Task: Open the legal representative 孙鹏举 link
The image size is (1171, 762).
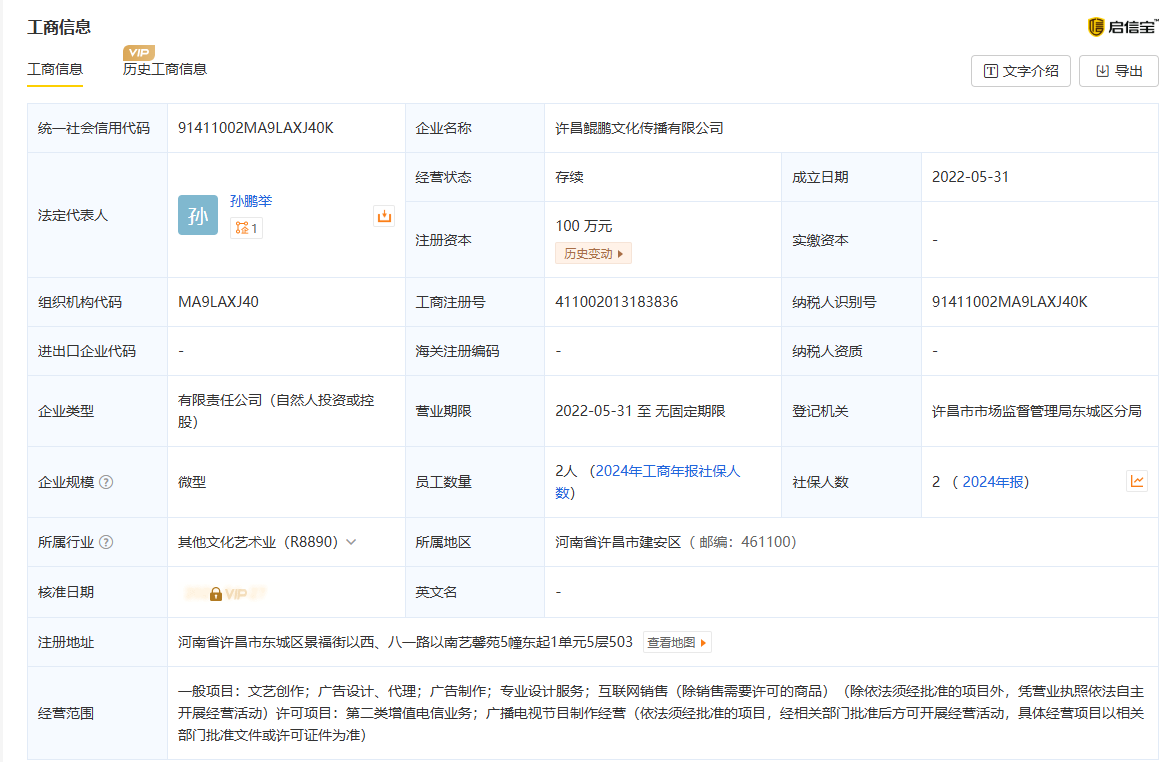Action: pyautogui.click(x=251, y=201)
